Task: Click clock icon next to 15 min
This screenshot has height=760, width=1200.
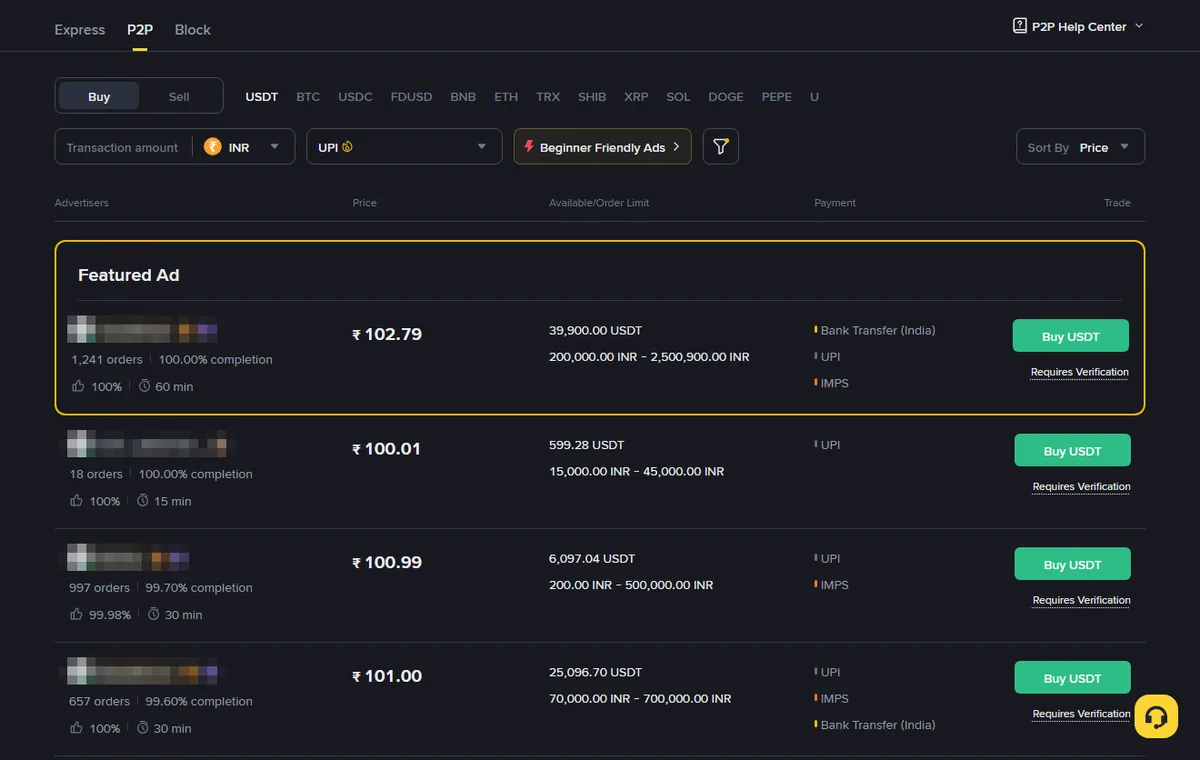Action: (143, 500)
